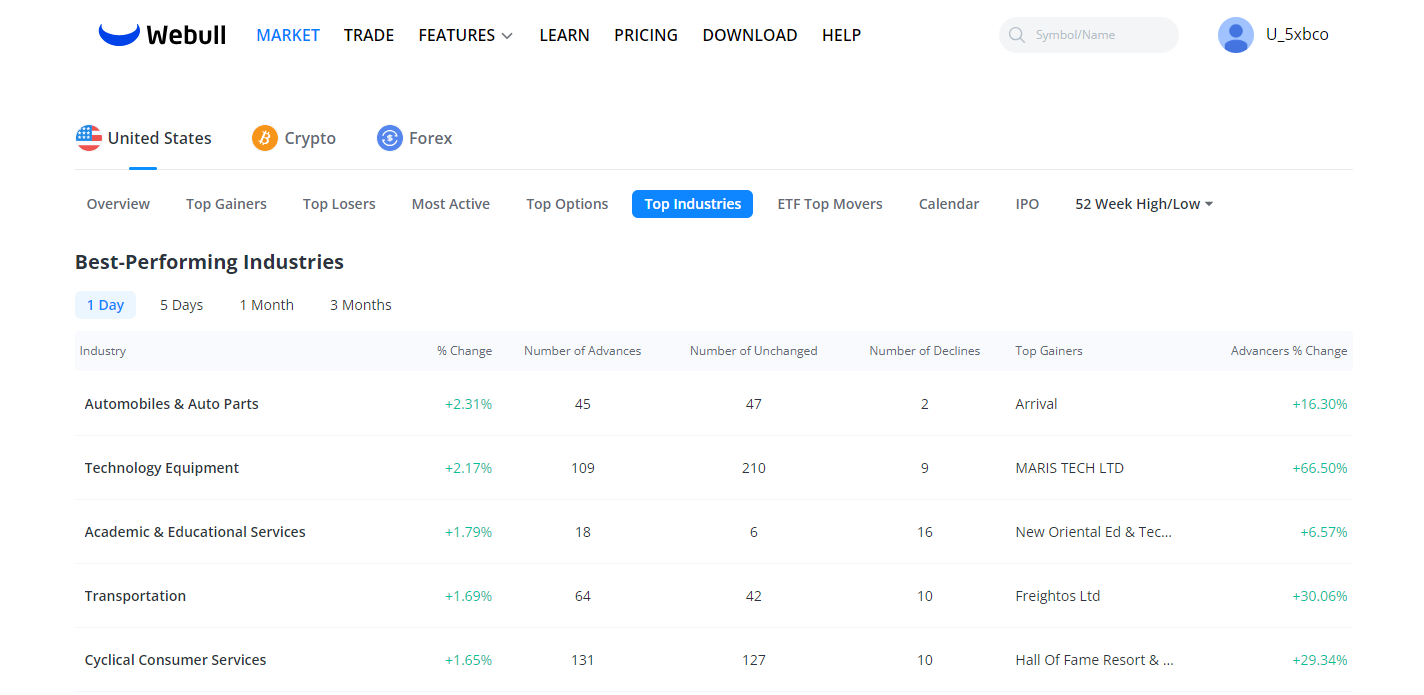Screen dimensions: 1424x695
Task: Click Hall Of Fame Resort top gainer
Action: (1094, 660)
